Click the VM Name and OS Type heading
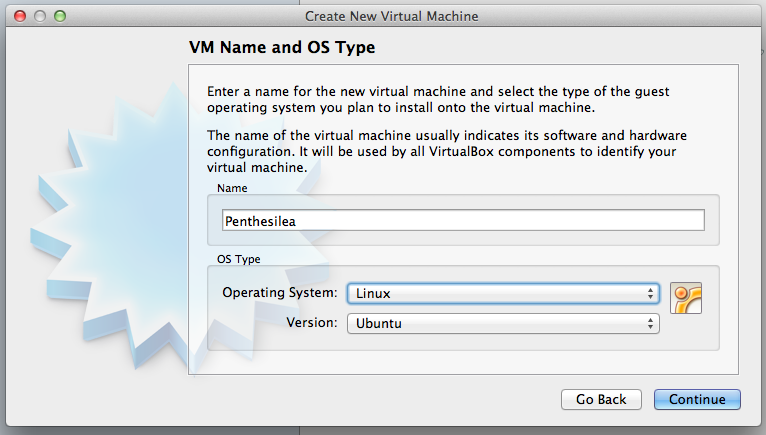The height and width of the screenshot is (435, 766). click(x=282, y=47)
